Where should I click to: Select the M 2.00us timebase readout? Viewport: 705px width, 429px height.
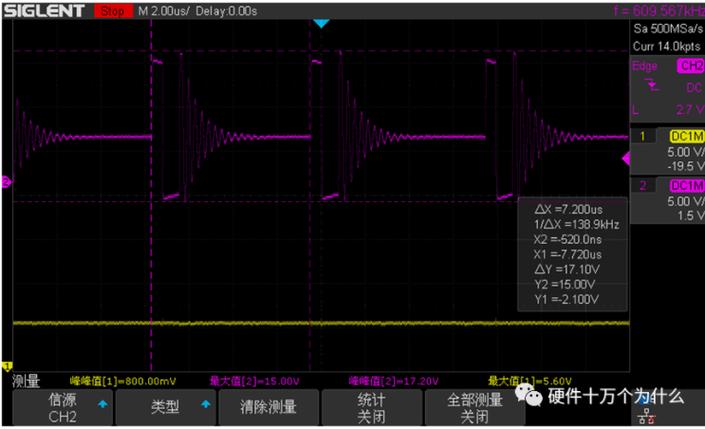[164, 11]
